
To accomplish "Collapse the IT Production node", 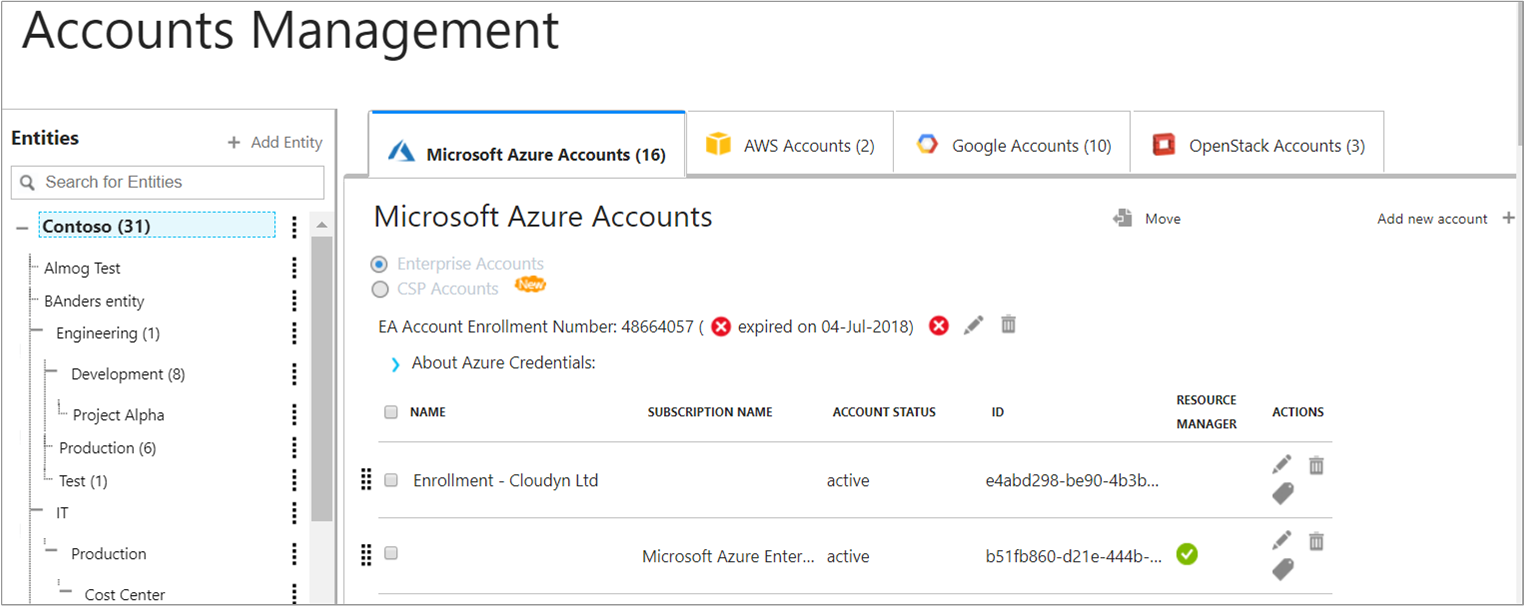I will 52,550.
